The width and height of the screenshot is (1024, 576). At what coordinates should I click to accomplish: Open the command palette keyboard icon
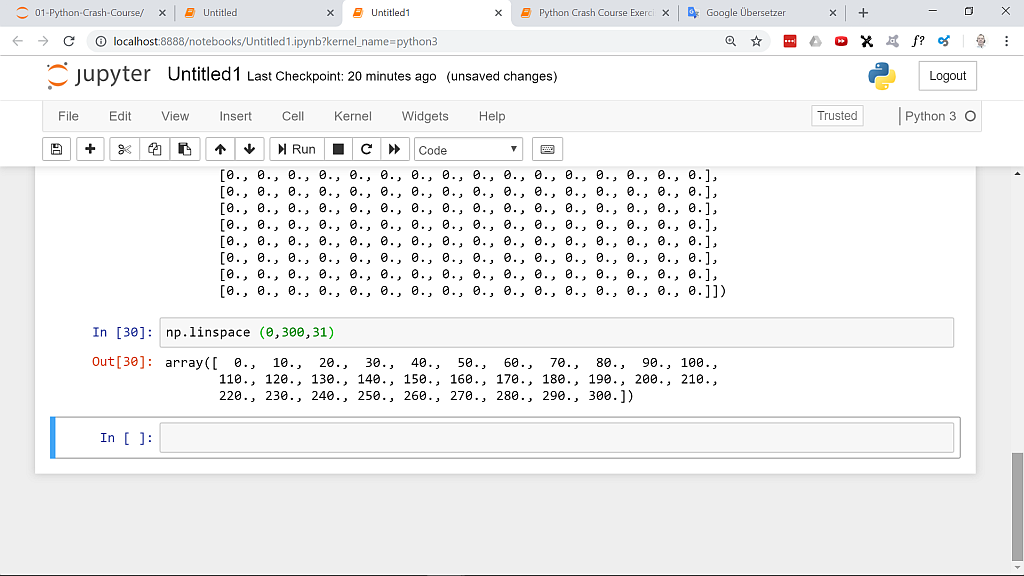547,149
